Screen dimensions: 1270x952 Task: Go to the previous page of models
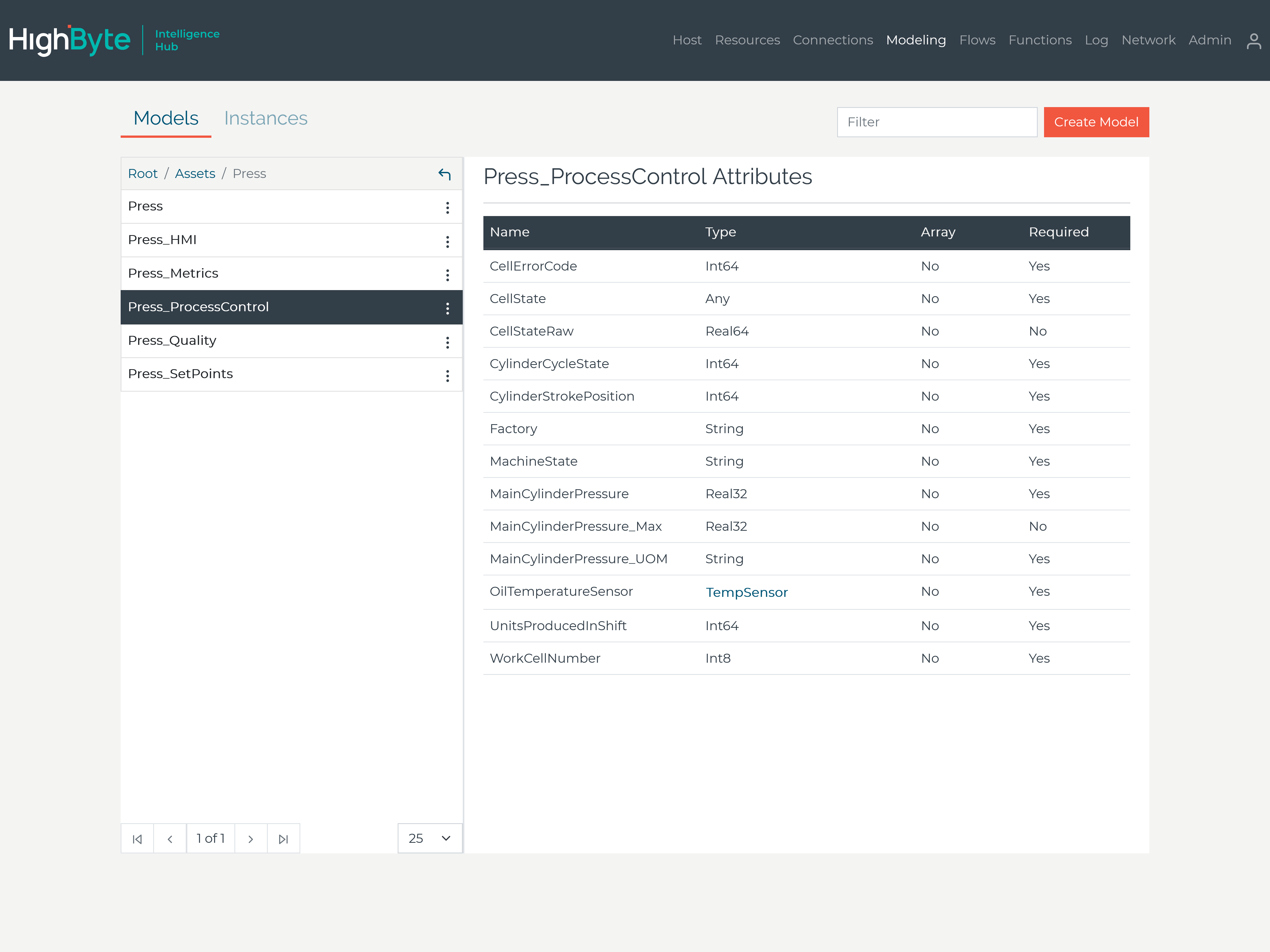pyautogui.click(x=170, y=839)
